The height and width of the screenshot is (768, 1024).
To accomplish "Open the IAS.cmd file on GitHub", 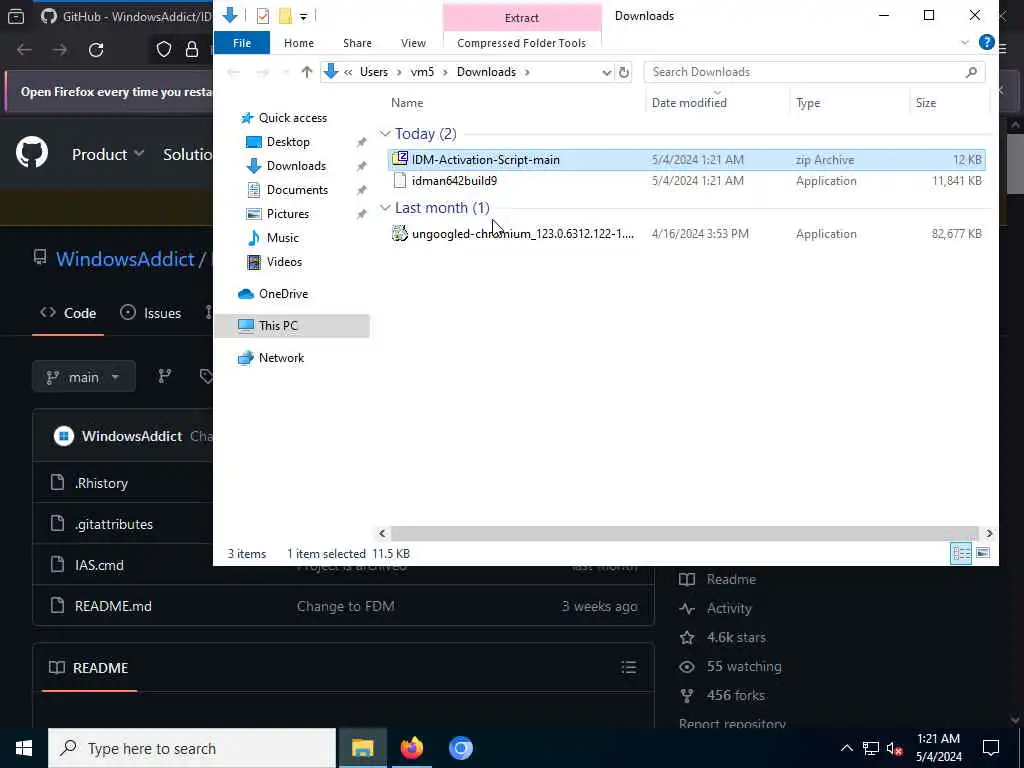I will click(x=99, y=565).
